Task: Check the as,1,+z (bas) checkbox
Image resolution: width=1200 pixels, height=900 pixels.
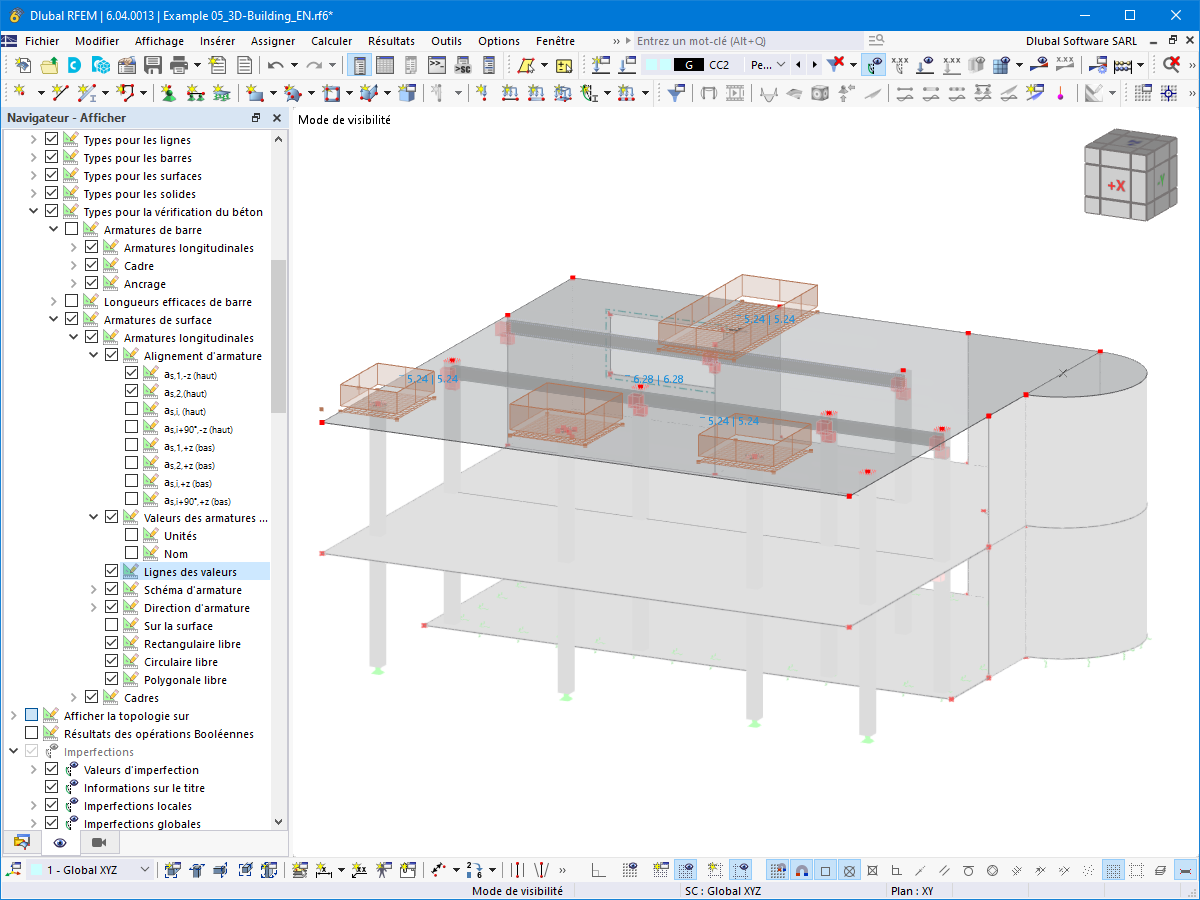Action: pos(132,446)
